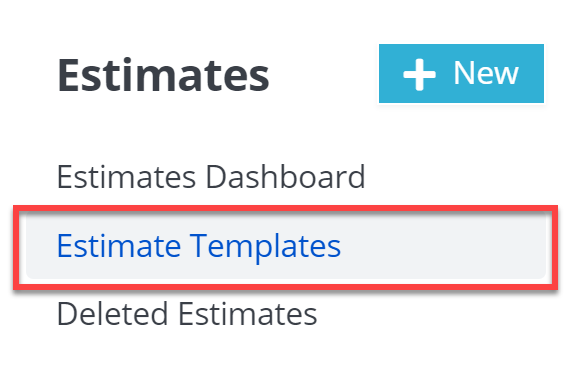Image resolution: width=571 pixels, height=390 pixels.
Task: Click the blue Estimate Templates link text
Action: 199,246
